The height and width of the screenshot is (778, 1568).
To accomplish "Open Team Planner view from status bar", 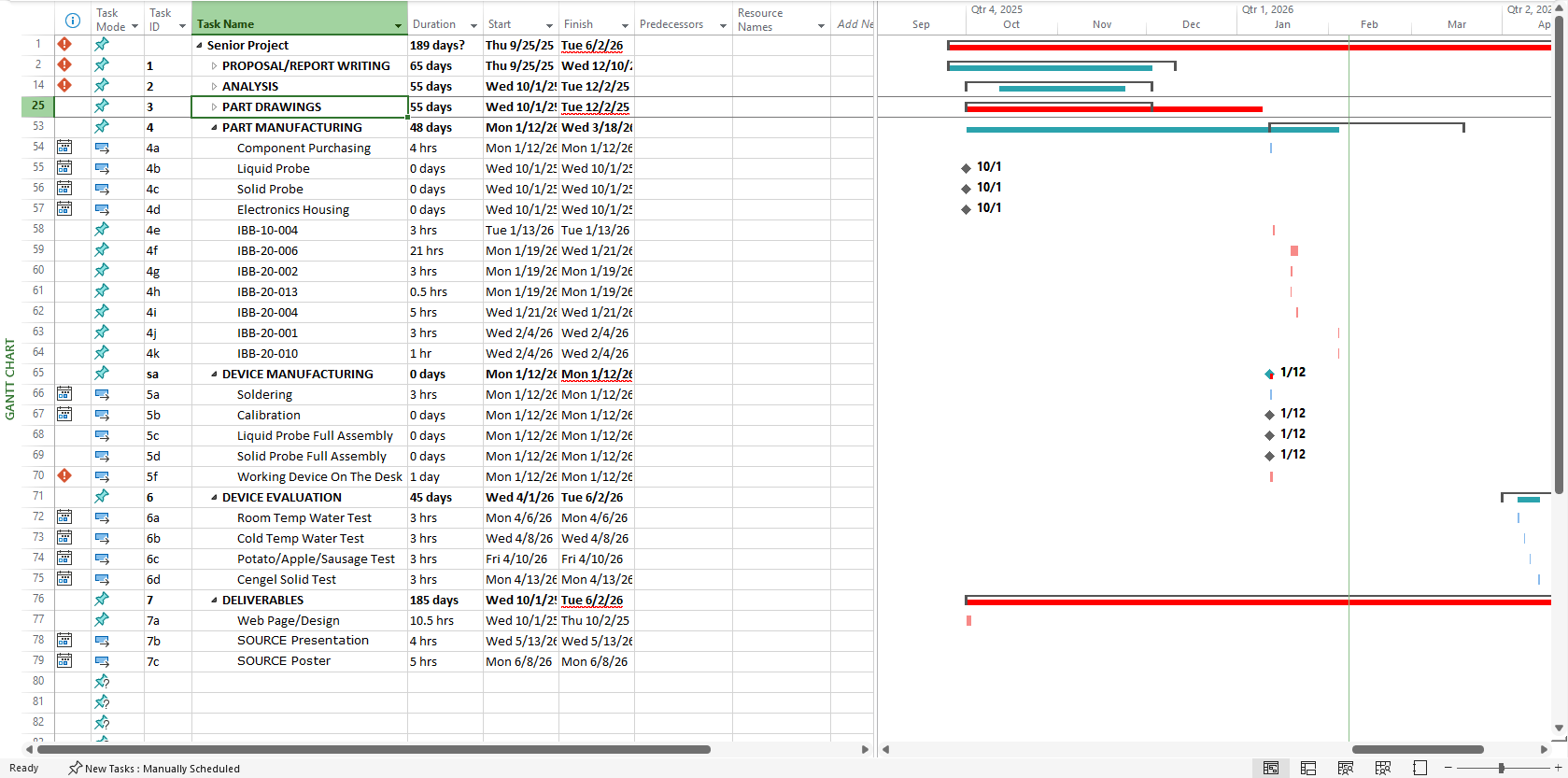I will click(x=1346, y=768).
